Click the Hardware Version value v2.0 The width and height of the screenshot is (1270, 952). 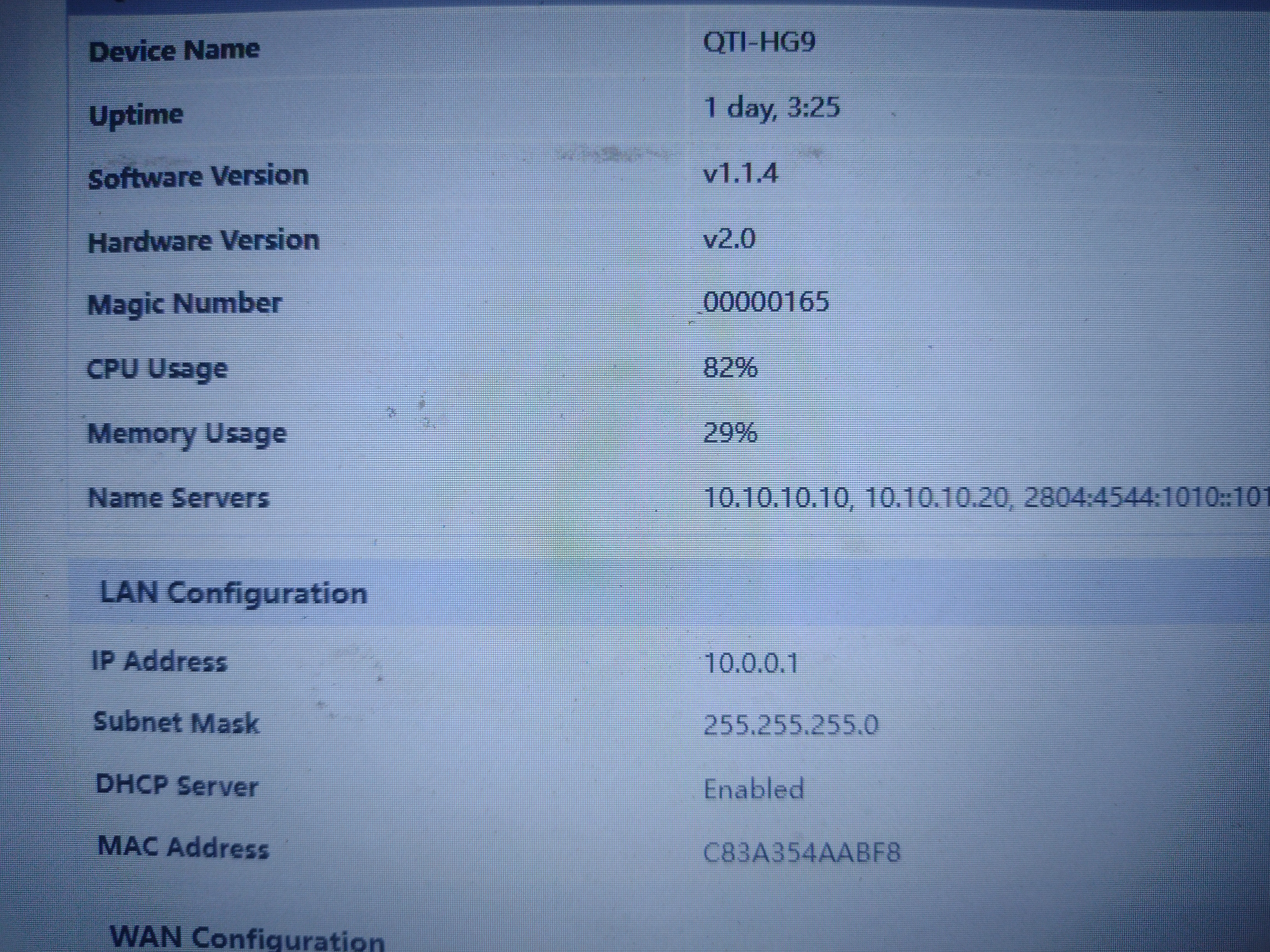point(729,238)
